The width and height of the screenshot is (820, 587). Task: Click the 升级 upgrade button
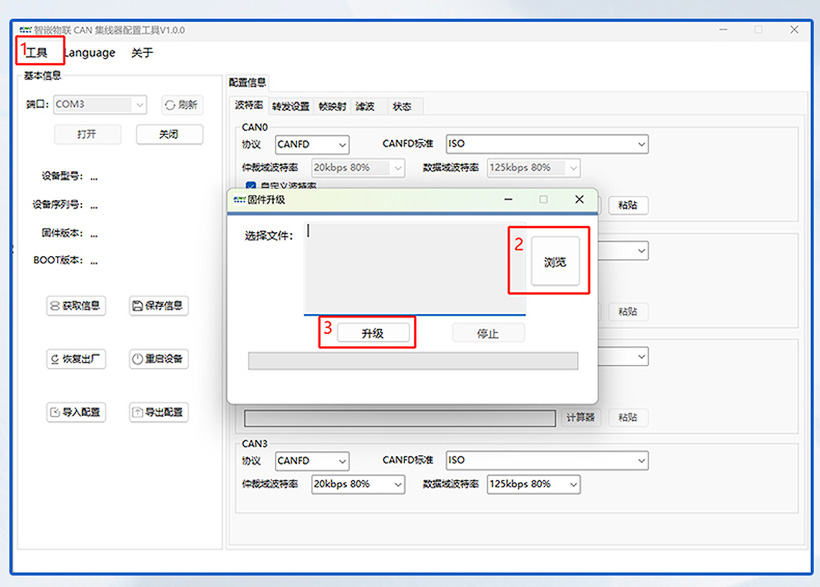pos(372,333)
